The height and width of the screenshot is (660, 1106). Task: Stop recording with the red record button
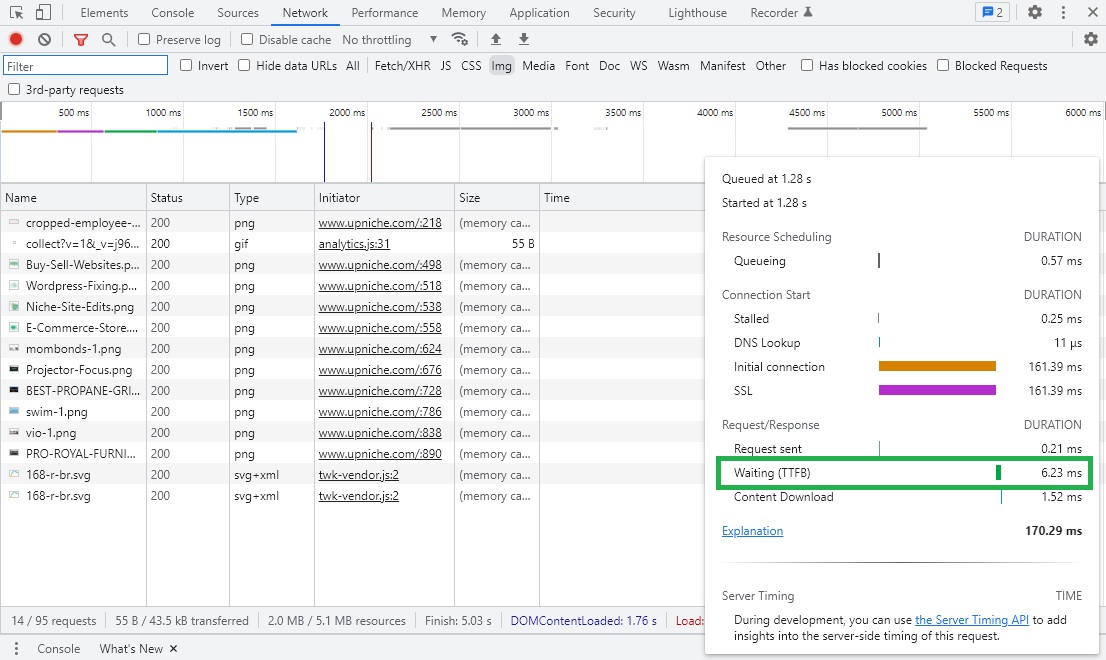tap(16, 39)
